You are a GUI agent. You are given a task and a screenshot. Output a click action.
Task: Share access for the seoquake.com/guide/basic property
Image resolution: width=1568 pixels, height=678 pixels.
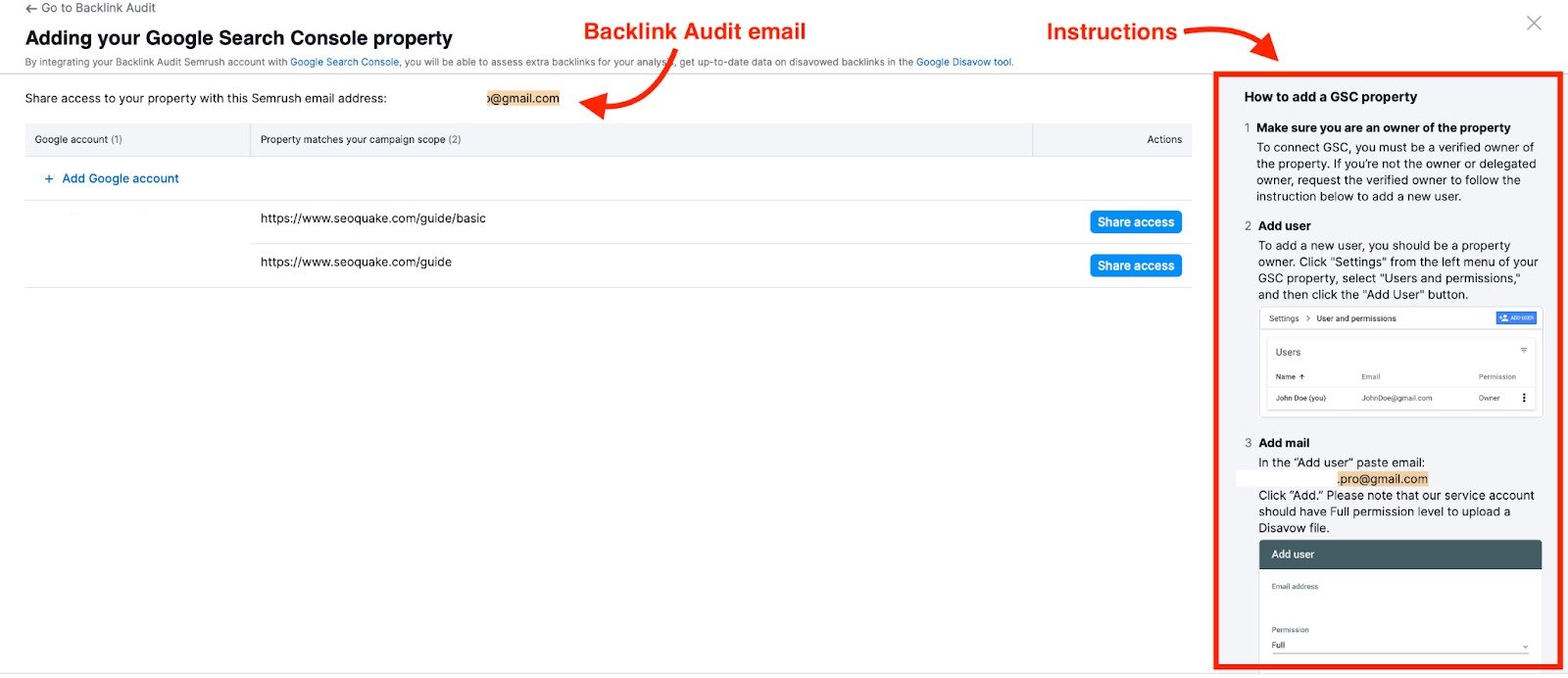click(1135, 222)
